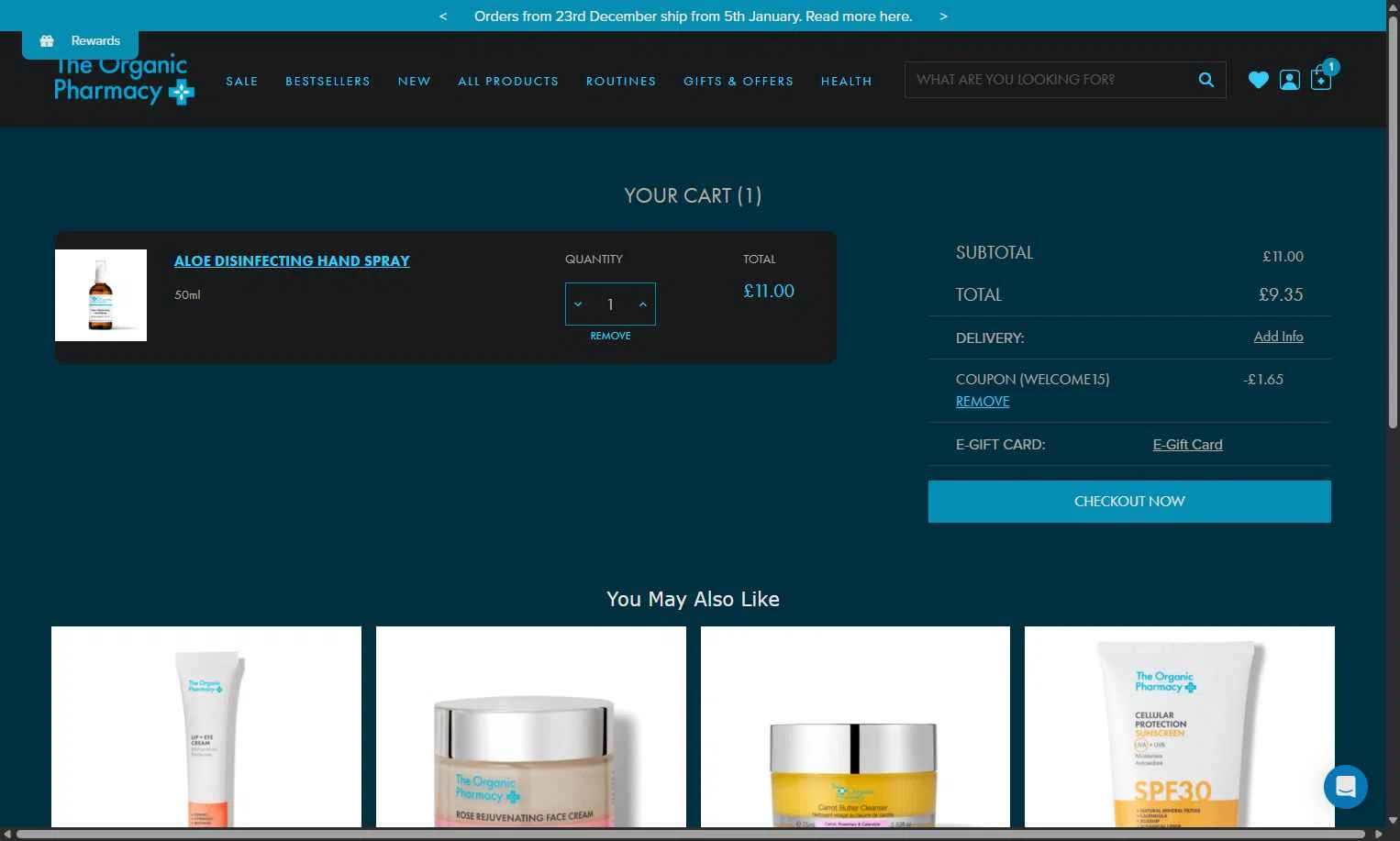Open the chat support bubble
1400x841 pixels.
[1346, 787]
